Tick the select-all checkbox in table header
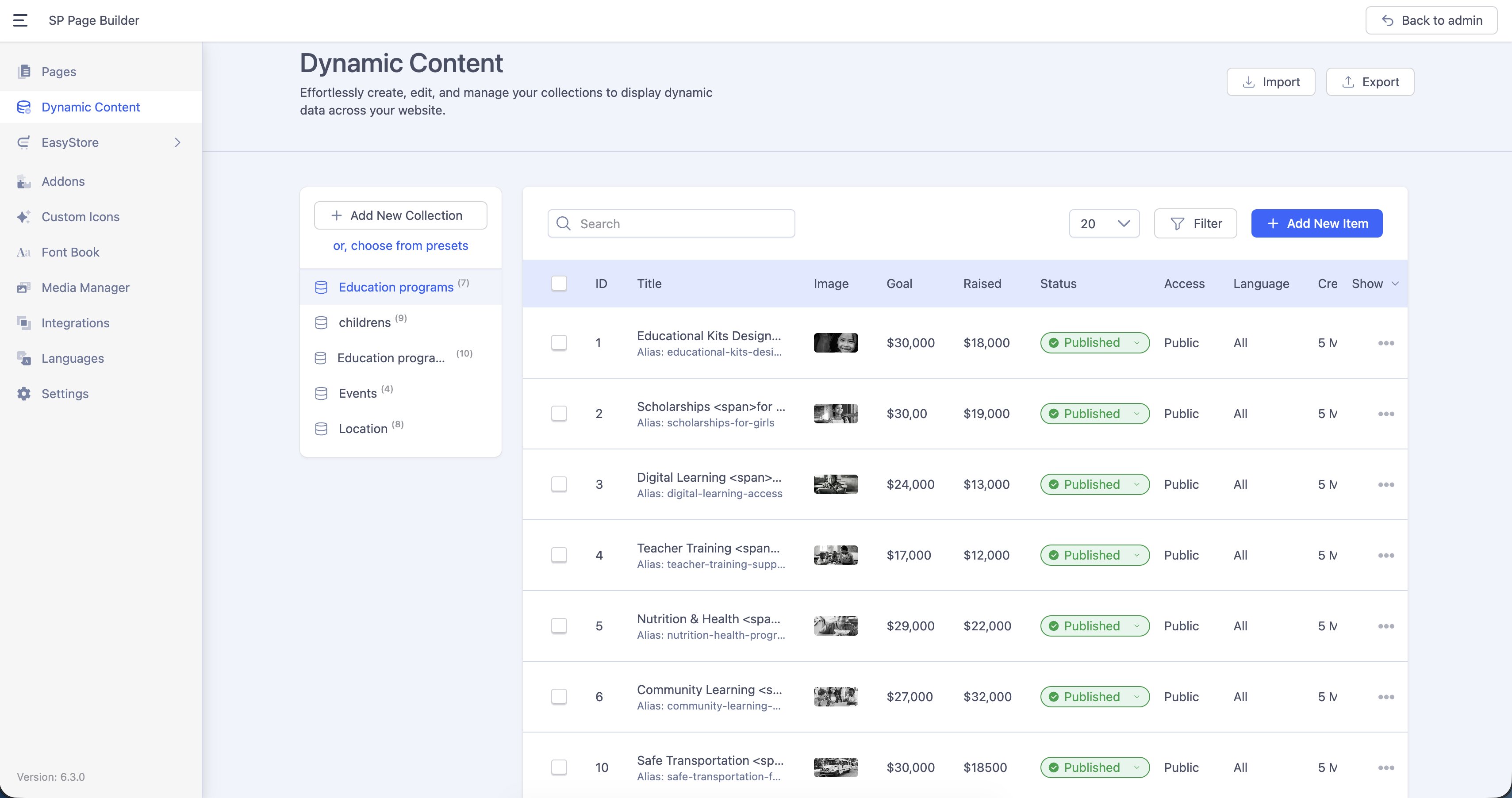This screenshot has width=1512, height=798. click(x=559, y=284)
